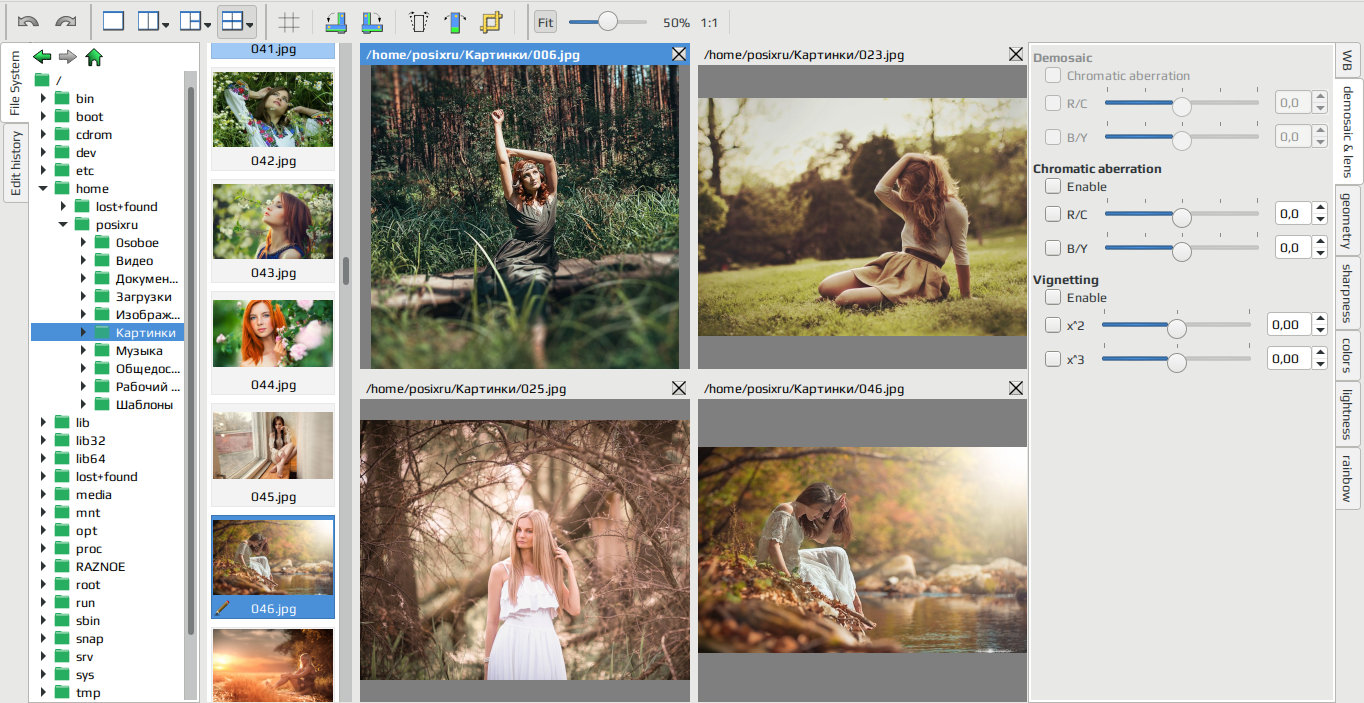Image resolution: width=1364 pixels, height=703 pixels.
Task: Click the x^2 vignetting slider handle
Action: coord(1177,329)
